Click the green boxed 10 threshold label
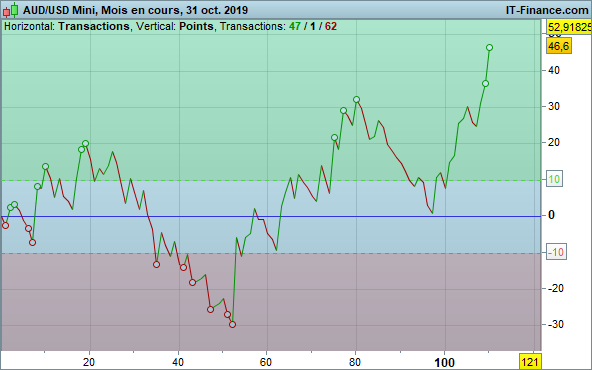592x370 pixels. (554, 179)
